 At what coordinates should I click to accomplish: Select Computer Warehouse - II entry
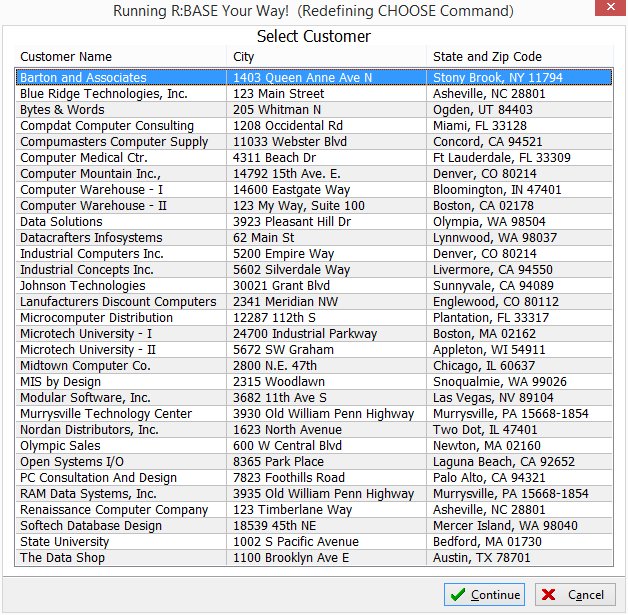coord(92,206)
